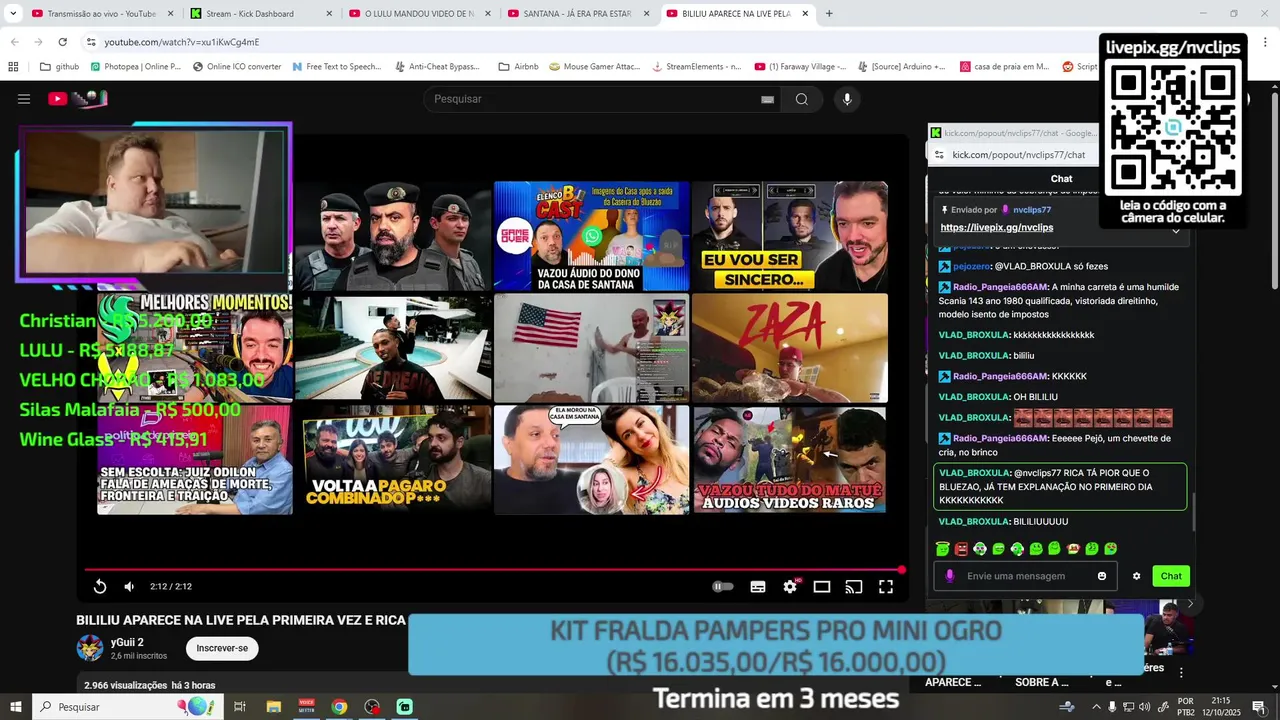
Task: Click the address bar URL
Action: [182, 42]
